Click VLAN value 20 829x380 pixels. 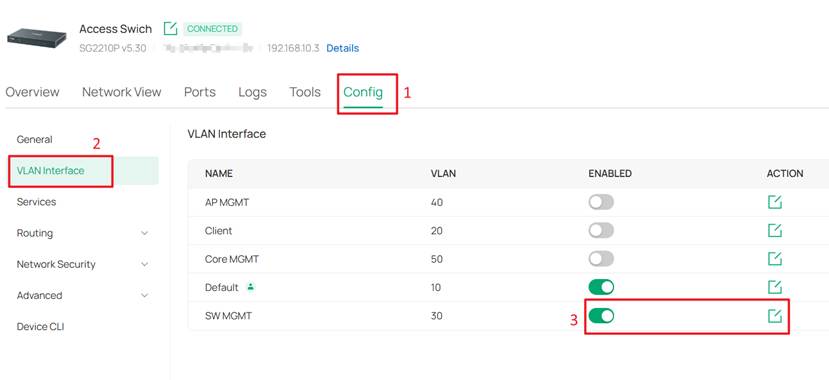click(x=437, y=231)
